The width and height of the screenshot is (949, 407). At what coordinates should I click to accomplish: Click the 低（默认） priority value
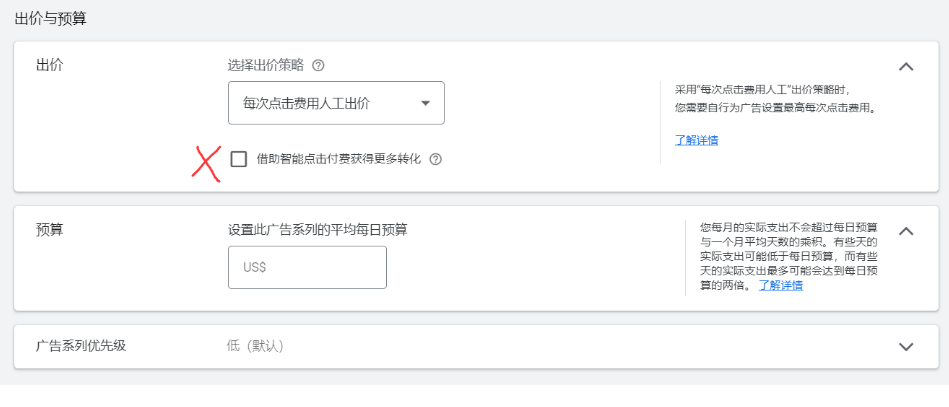pyautogui.click(x=256, y=346)
